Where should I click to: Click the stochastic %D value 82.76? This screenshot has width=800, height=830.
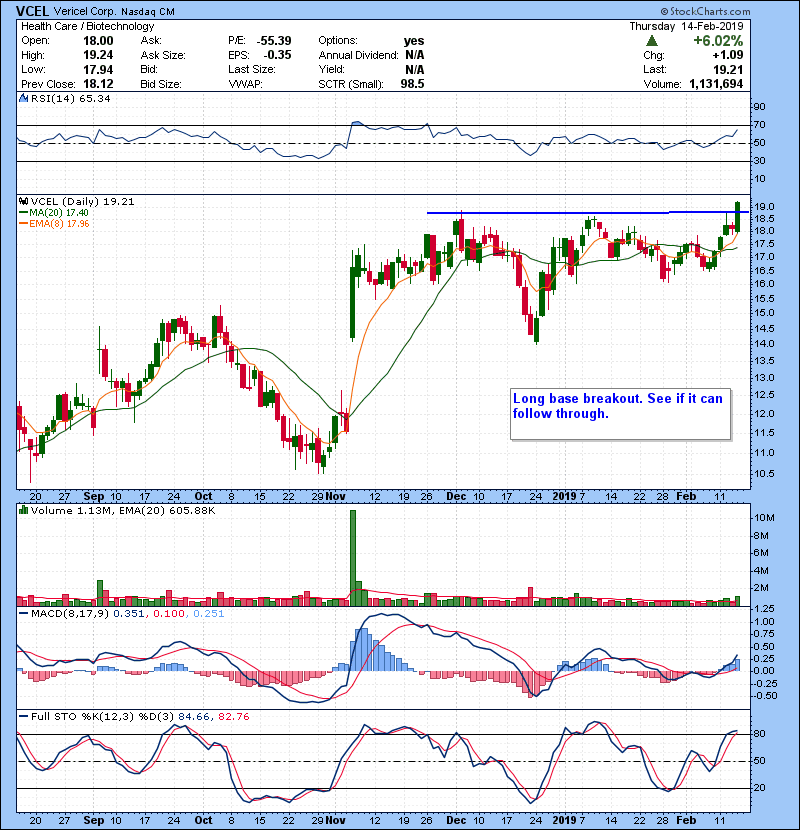click(233, 717)
